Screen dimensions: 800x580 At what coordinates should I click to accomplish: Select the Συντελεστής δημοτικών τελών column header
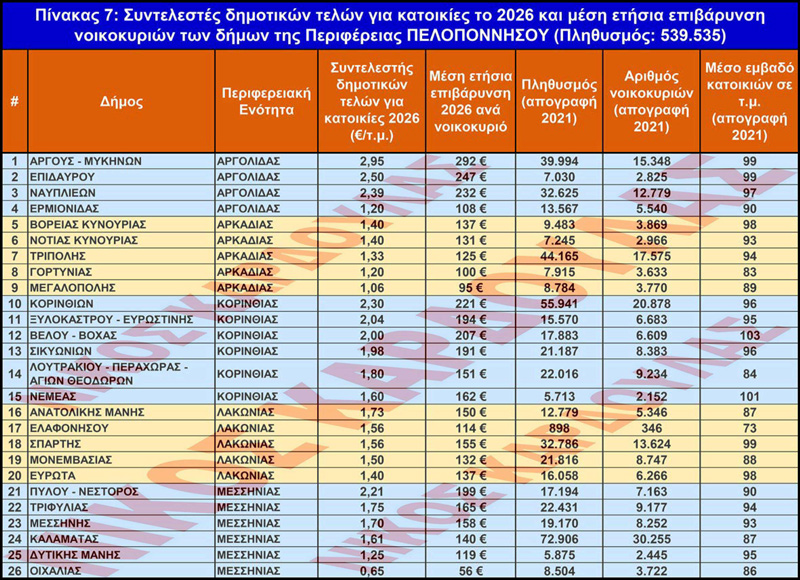pyautogui.click(x=374, y=101)
